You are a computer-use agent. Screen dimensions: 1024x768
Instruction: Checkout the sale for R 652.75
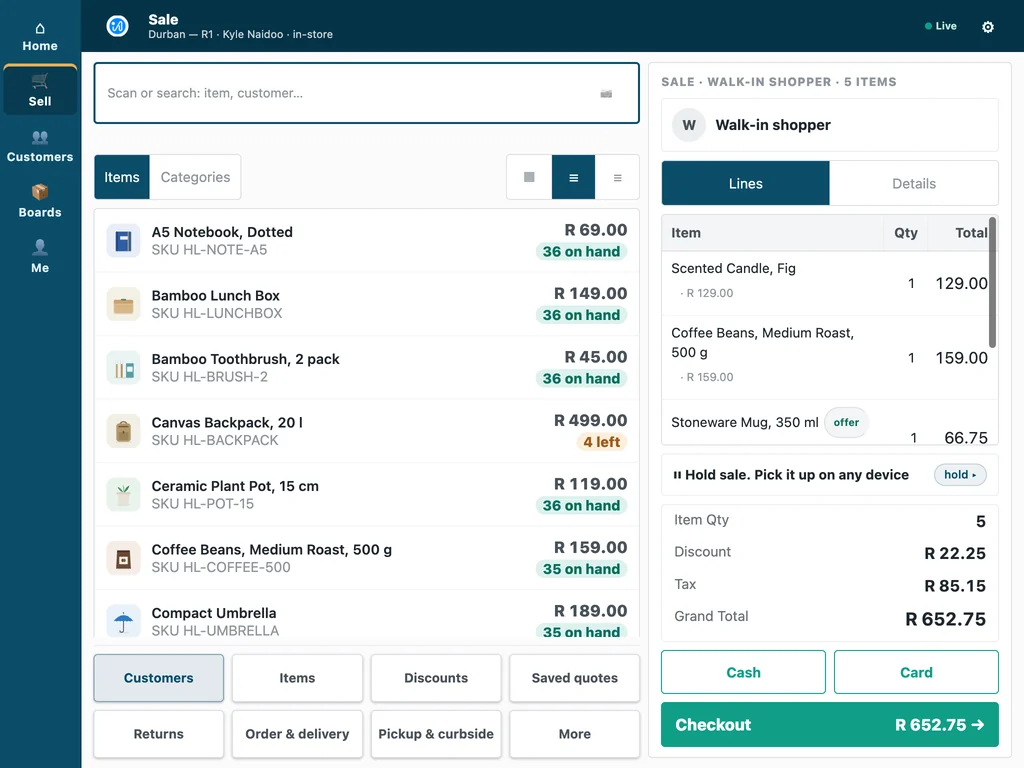(829, 725)
